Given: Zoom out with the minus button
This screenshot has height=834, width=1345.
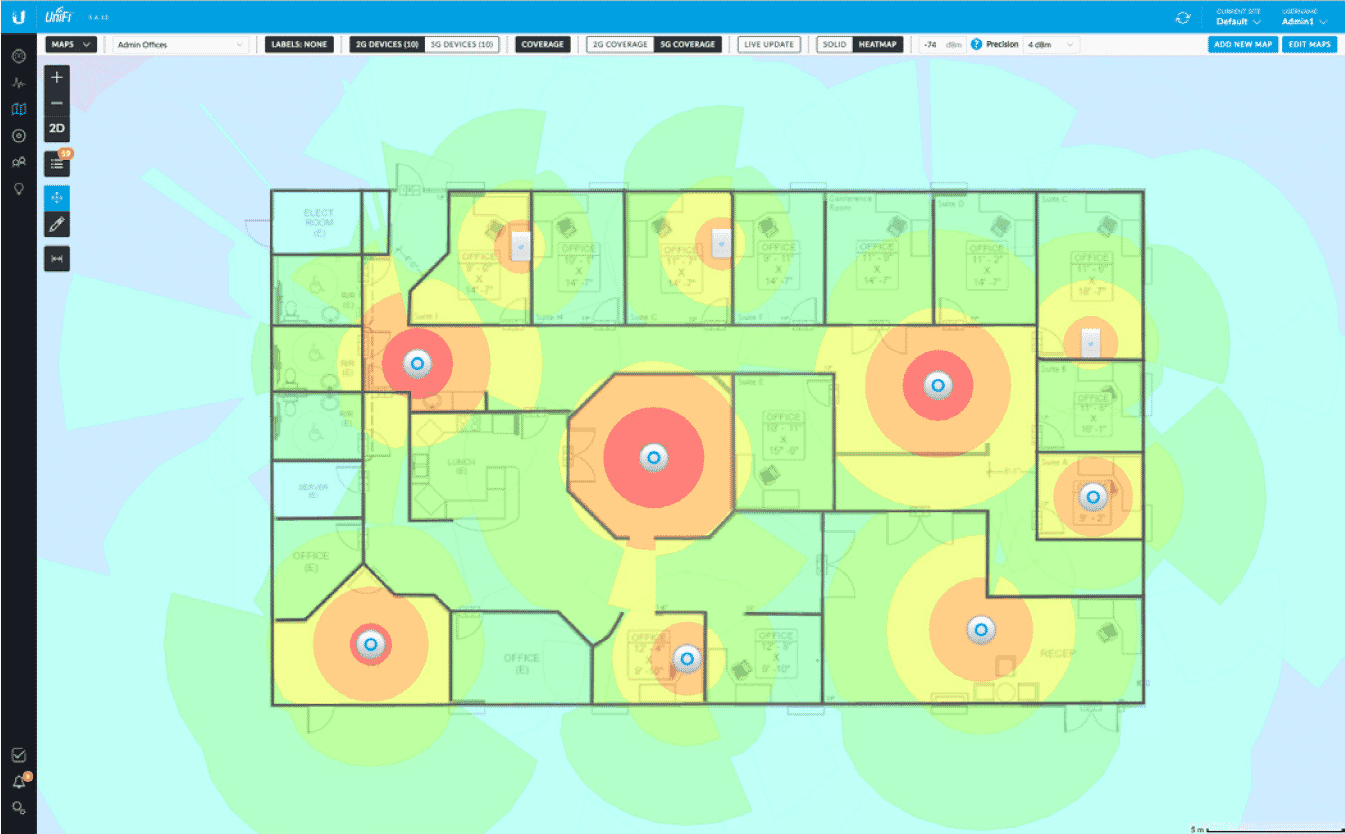Looking at the screenshot, I should click(x=57, y=103).
